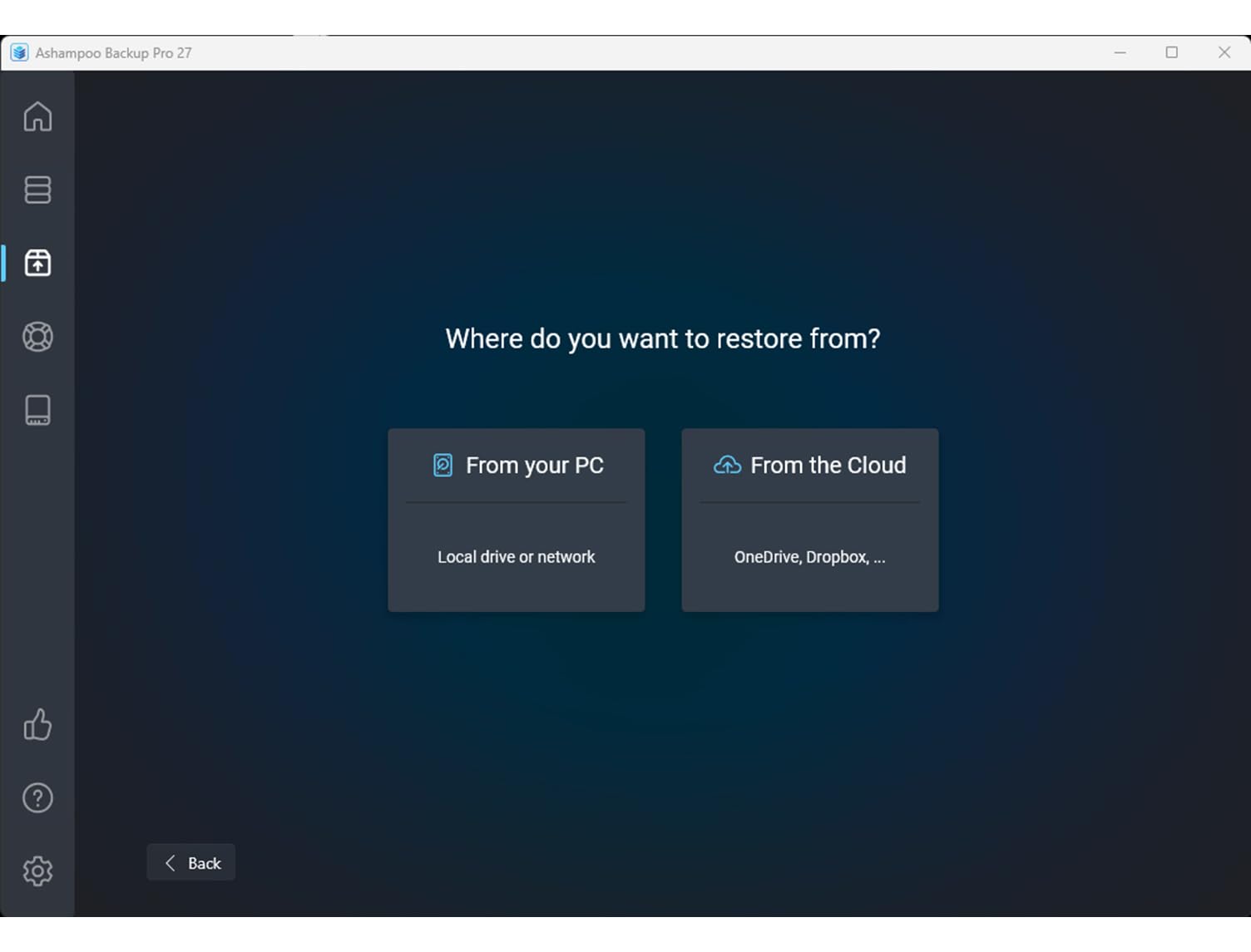Maximize the Ashampoo Backup Pro window
This screenshot has width=1251, height=952.
(1172, 52)
